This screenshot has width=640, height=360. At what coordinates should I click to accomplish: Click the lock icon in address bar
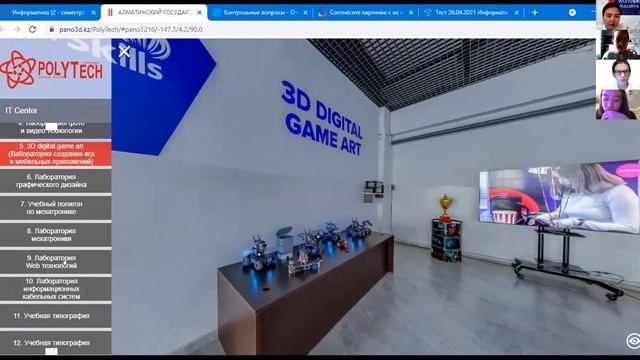(51, 29)
